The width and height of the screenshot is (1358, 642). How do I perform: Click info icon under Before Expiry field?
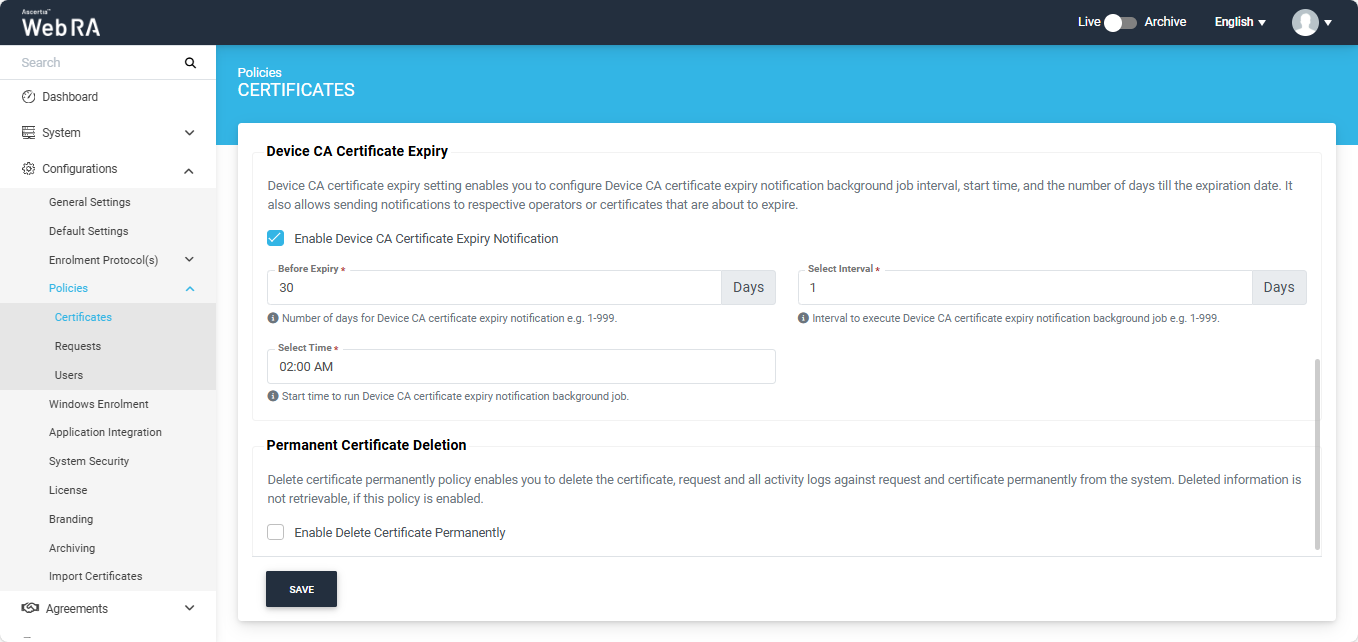pyautogui.click(x=273, y=318)
